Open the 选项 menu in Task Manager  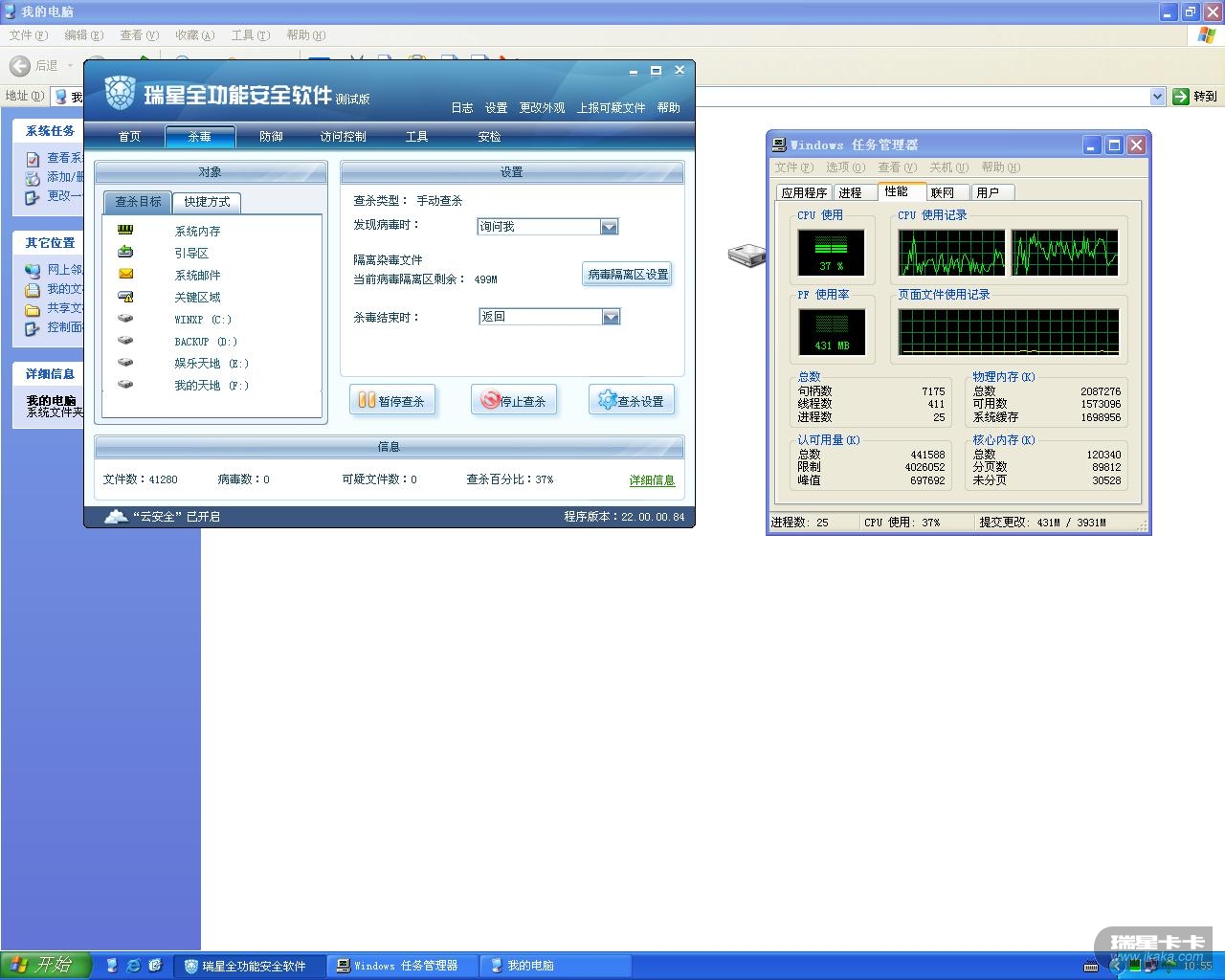(x=845, y=167)
